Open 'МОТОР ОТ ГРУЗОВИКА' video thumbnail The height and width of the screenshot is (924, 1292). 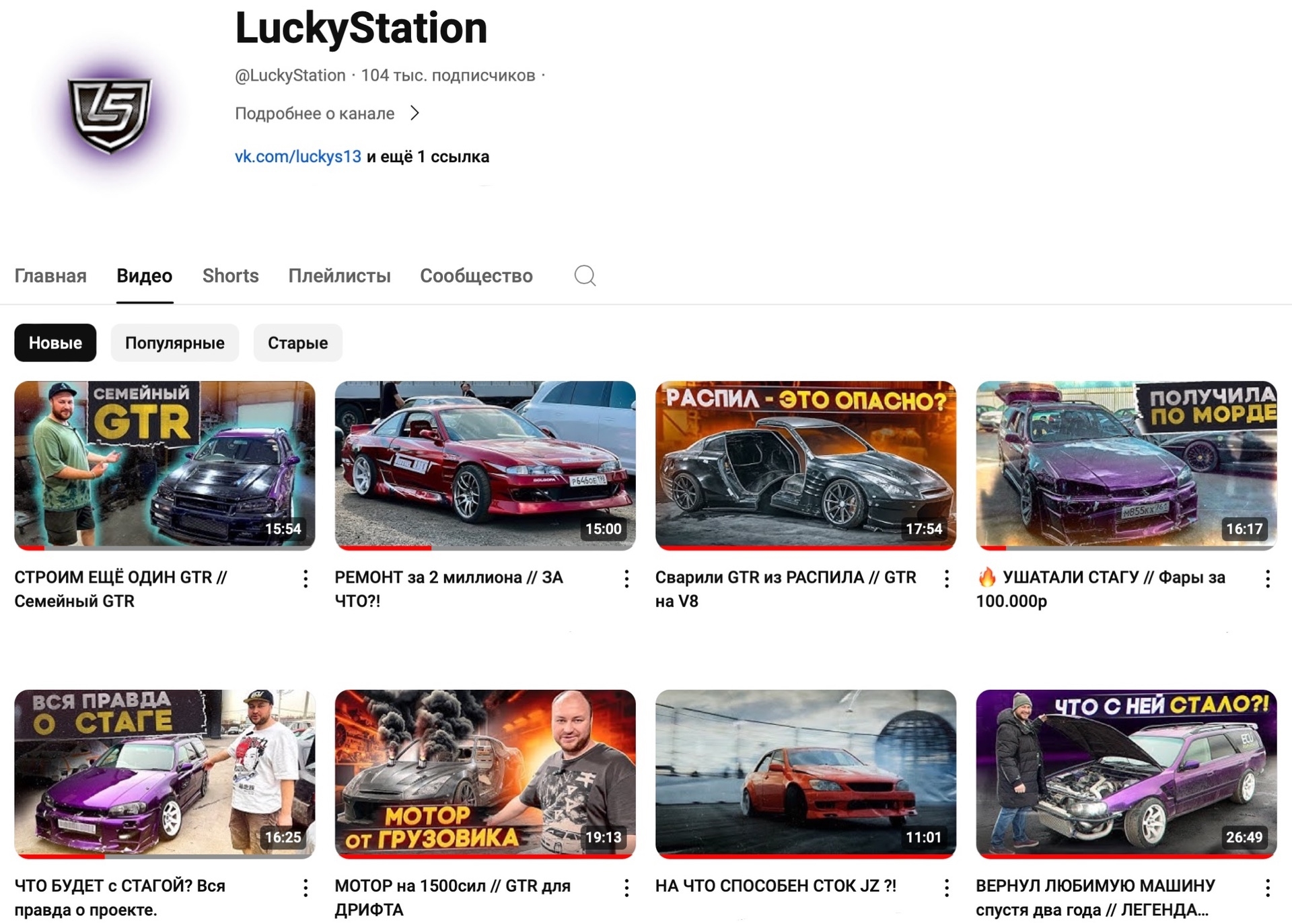[485, 774]
